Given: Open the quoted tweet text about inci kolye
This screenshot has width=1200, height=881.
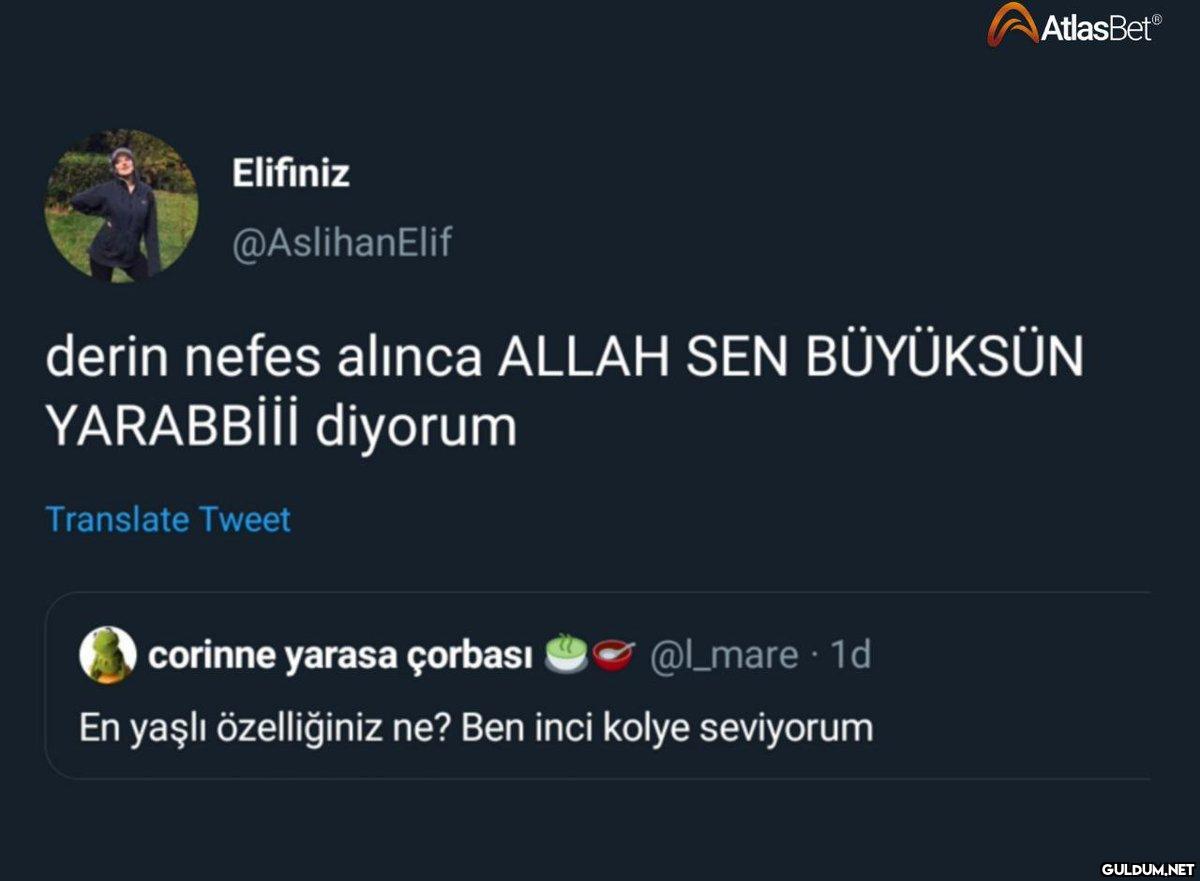Looking at the screenshot, I should click(x=475, y=727).
